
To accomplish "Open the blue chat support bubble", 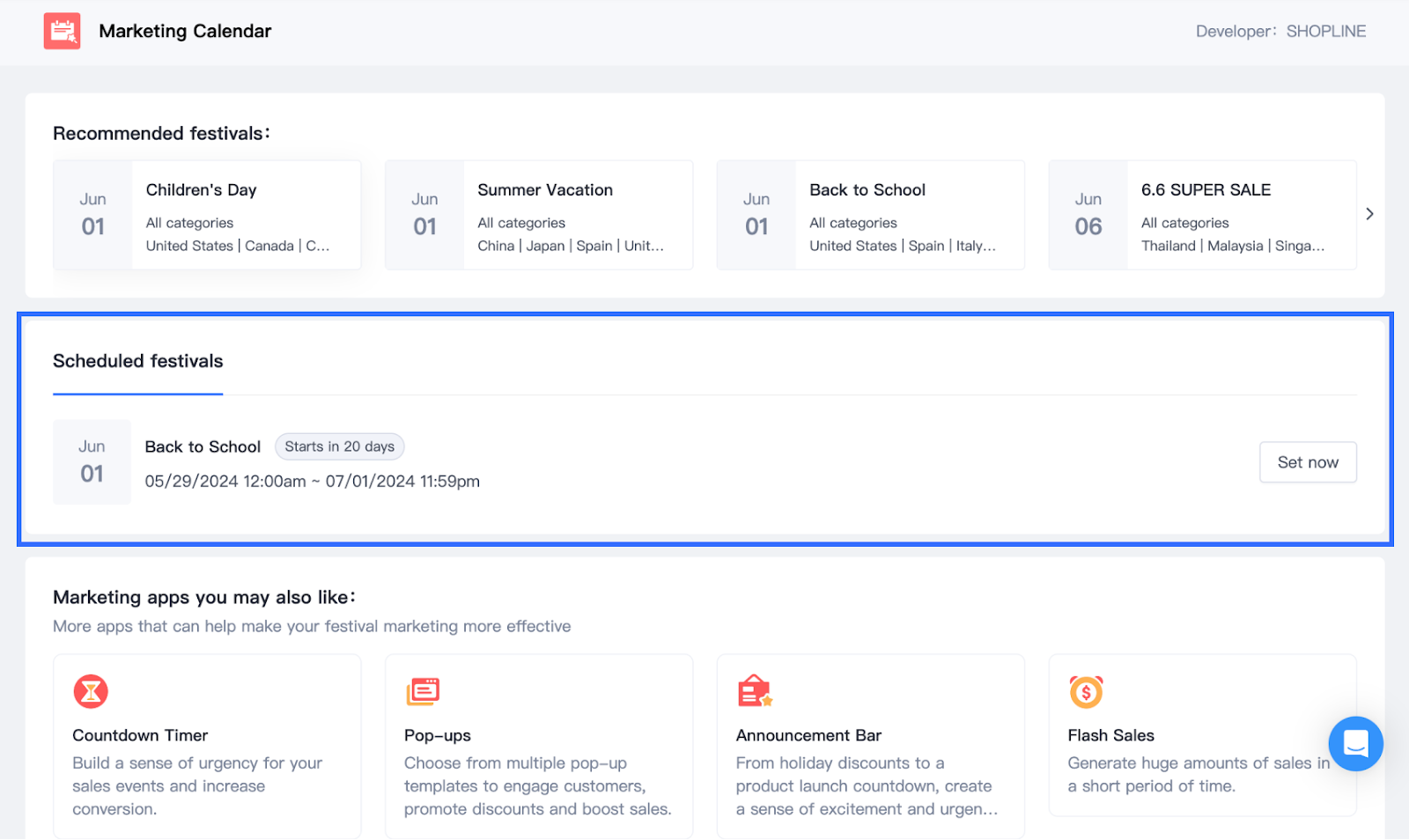I will click(1355, 744).
